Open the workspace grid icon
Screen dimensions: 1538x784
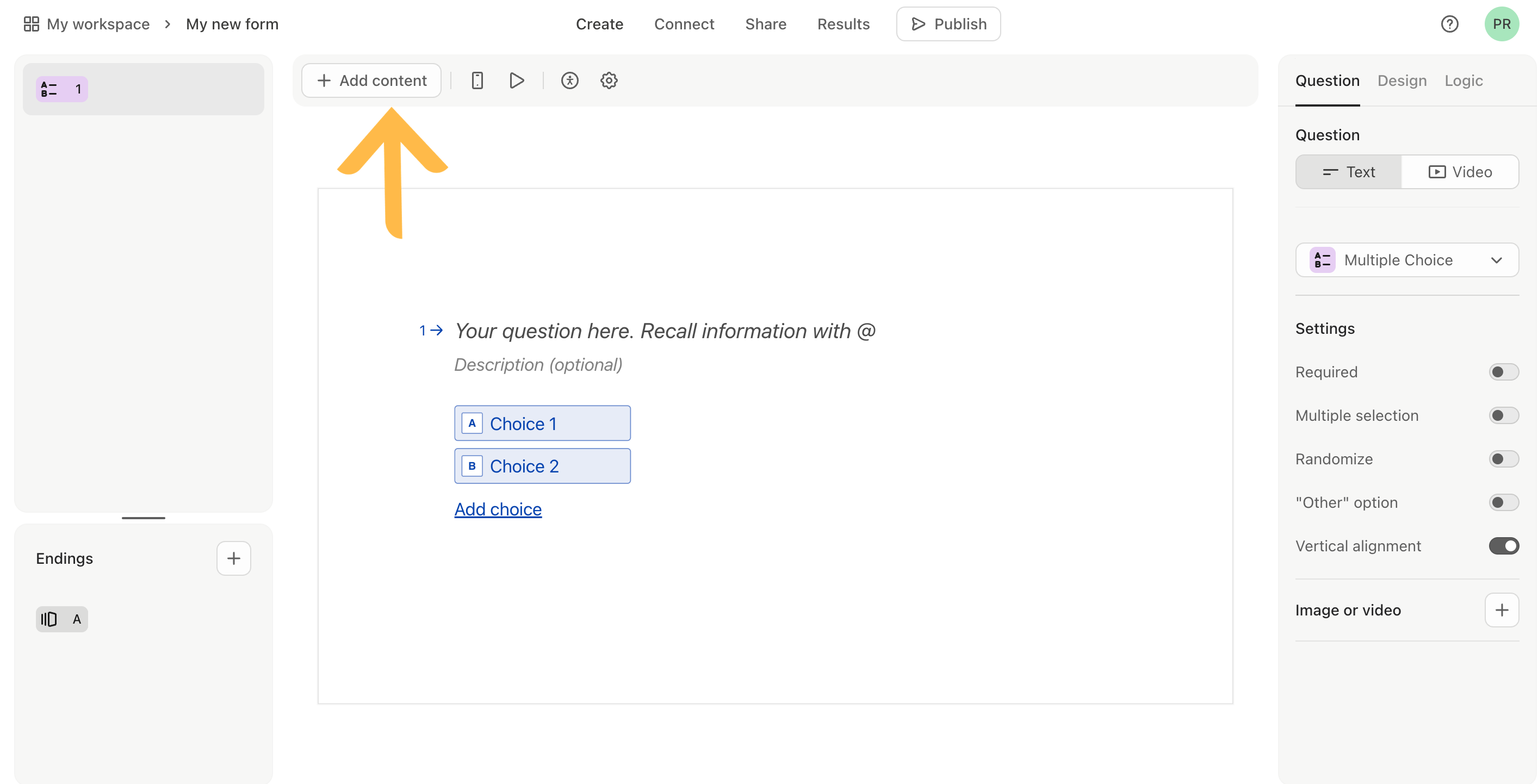pyautogui.click(x=31, y=24)
